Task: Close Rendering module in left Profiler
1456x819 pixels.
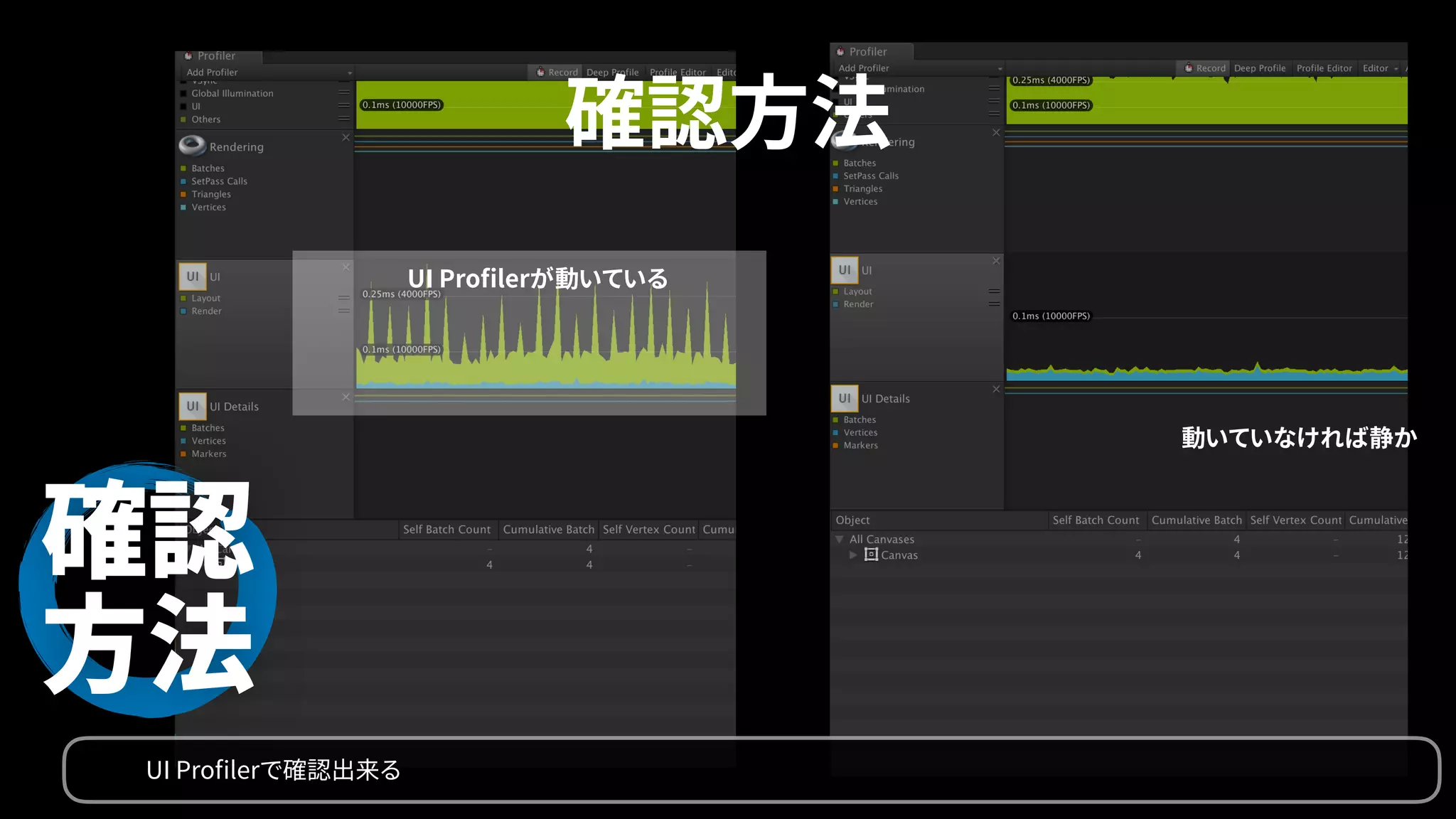Action: coord(346,137)
